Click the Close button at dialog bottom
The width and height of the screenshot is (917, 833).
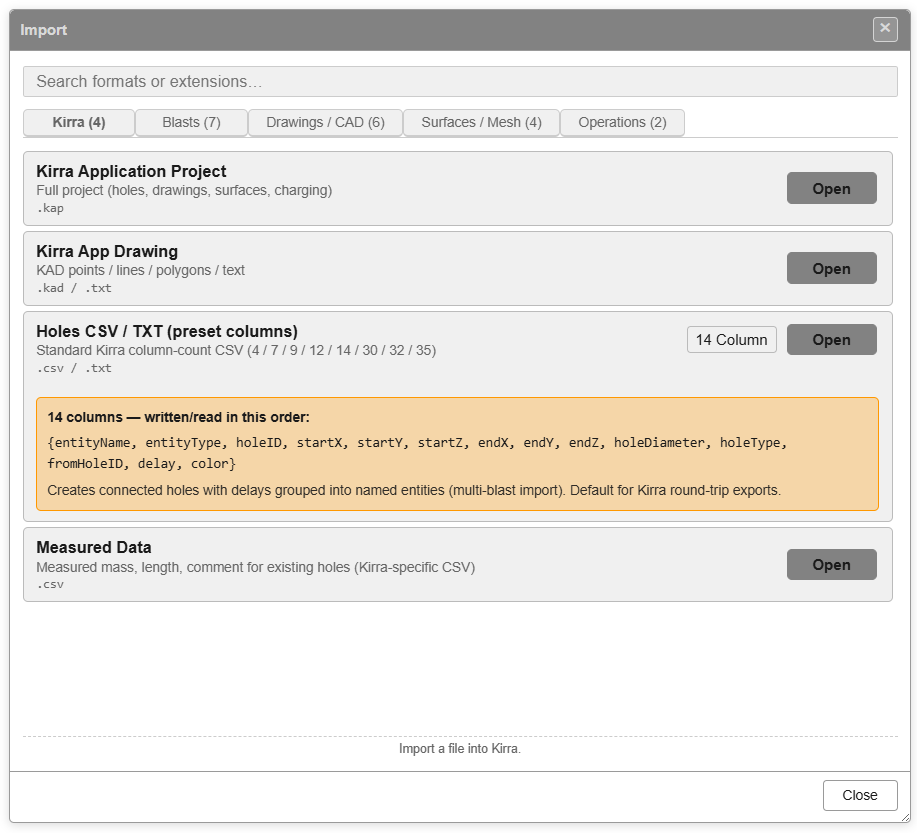click(x=860, y=795)
